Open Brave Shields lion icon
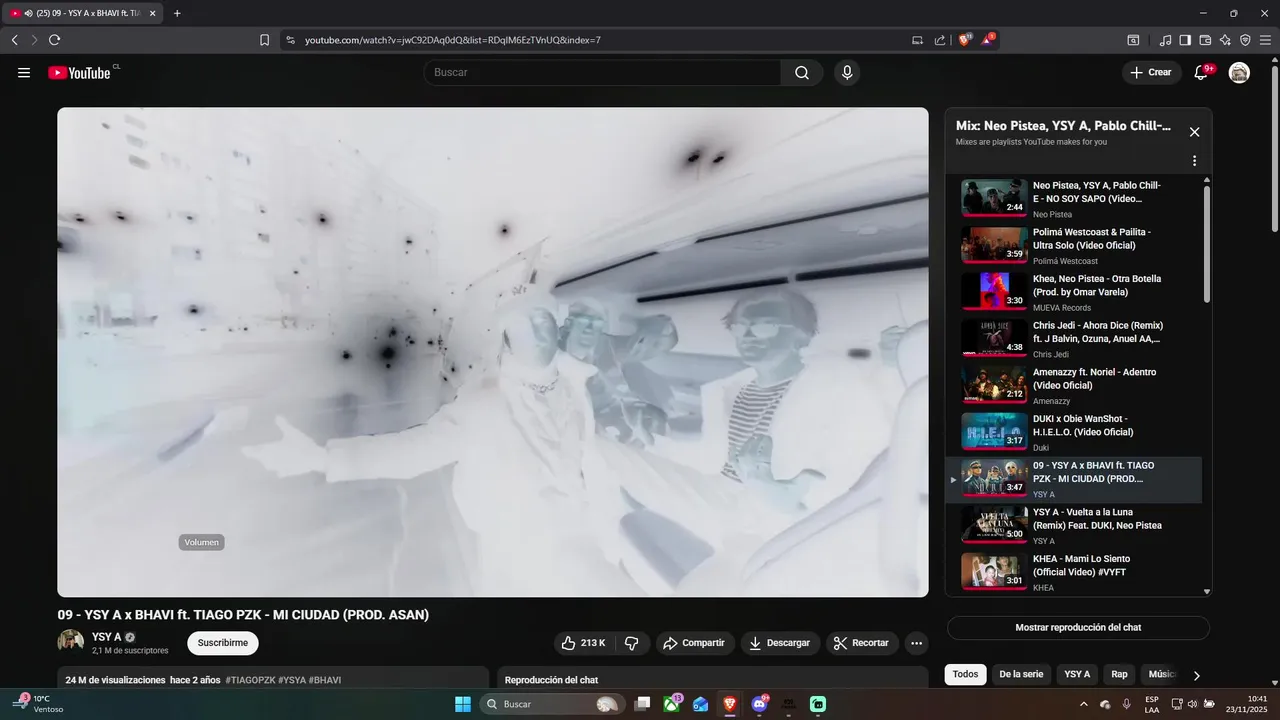This screenshot has width=1280, height=720. coord(965,40)
